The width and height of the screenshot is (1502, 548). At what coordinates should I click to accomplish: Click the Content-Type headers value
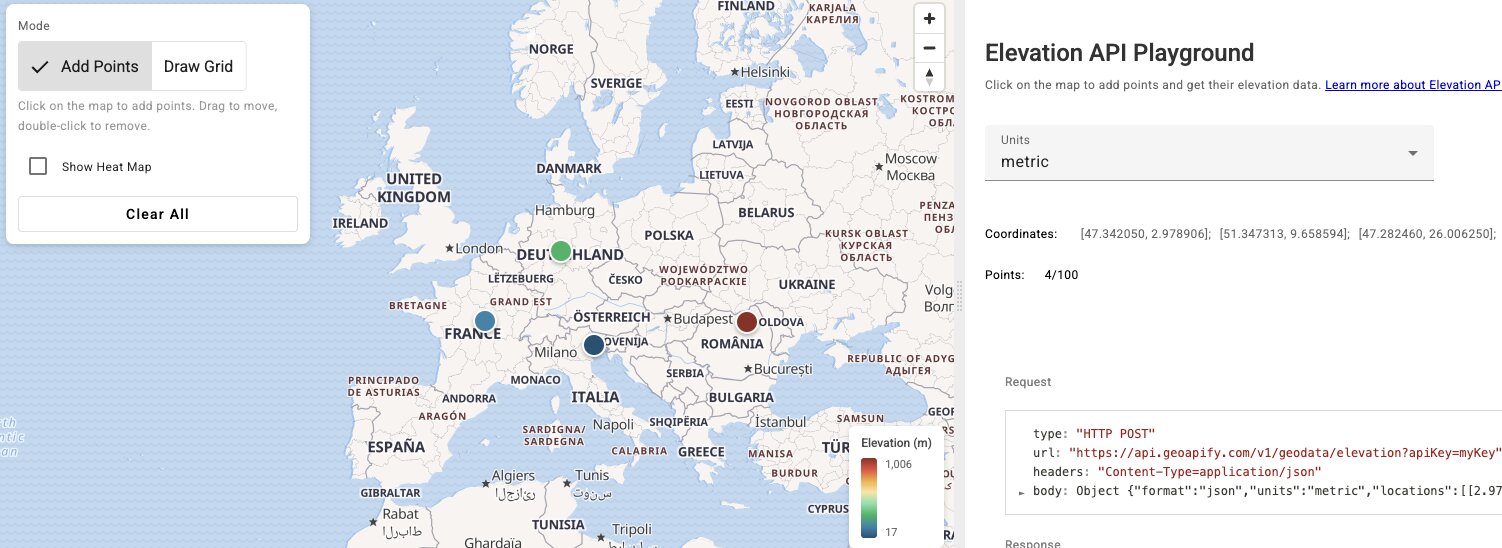coord(1210,472)
